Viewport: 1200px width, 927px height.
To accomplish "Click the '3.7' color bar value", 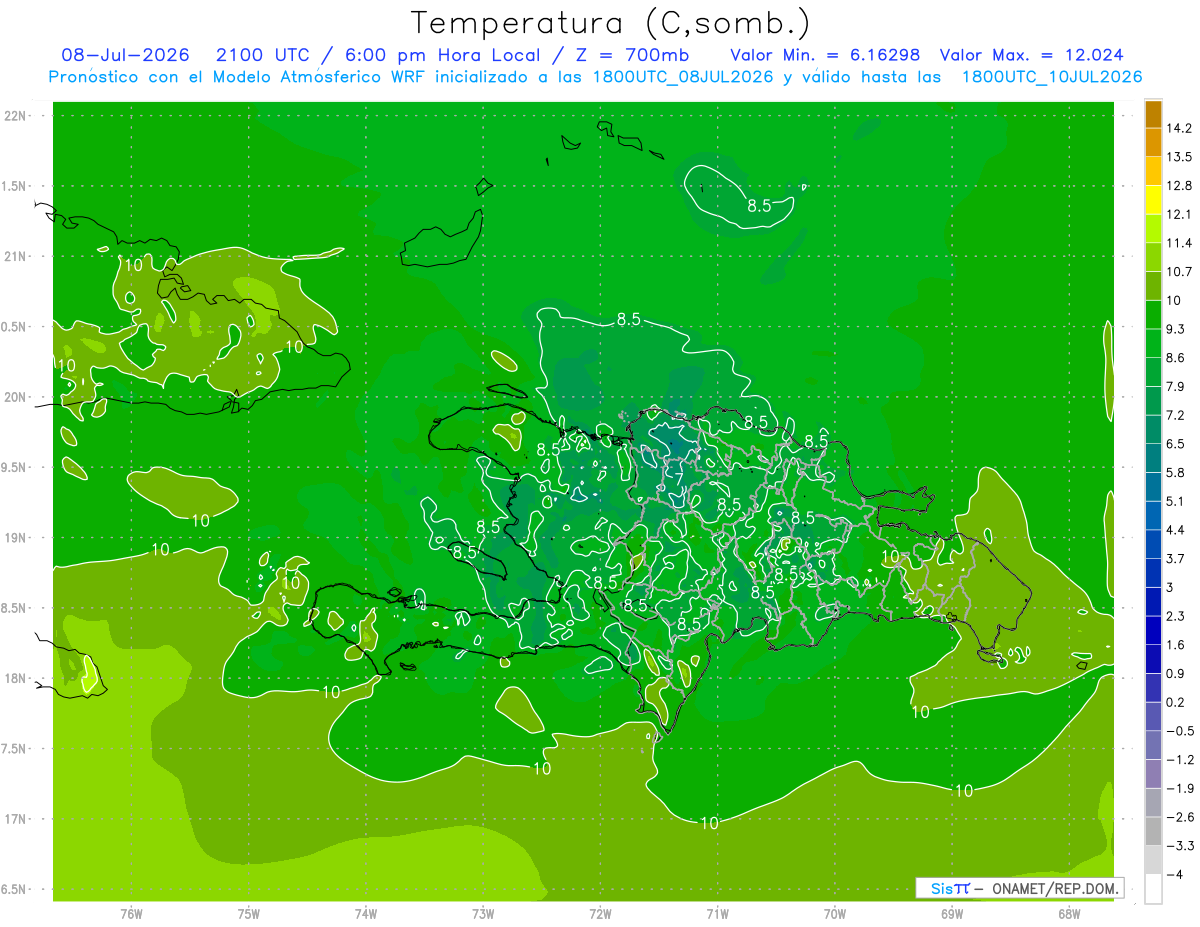I will [1175, 558].
